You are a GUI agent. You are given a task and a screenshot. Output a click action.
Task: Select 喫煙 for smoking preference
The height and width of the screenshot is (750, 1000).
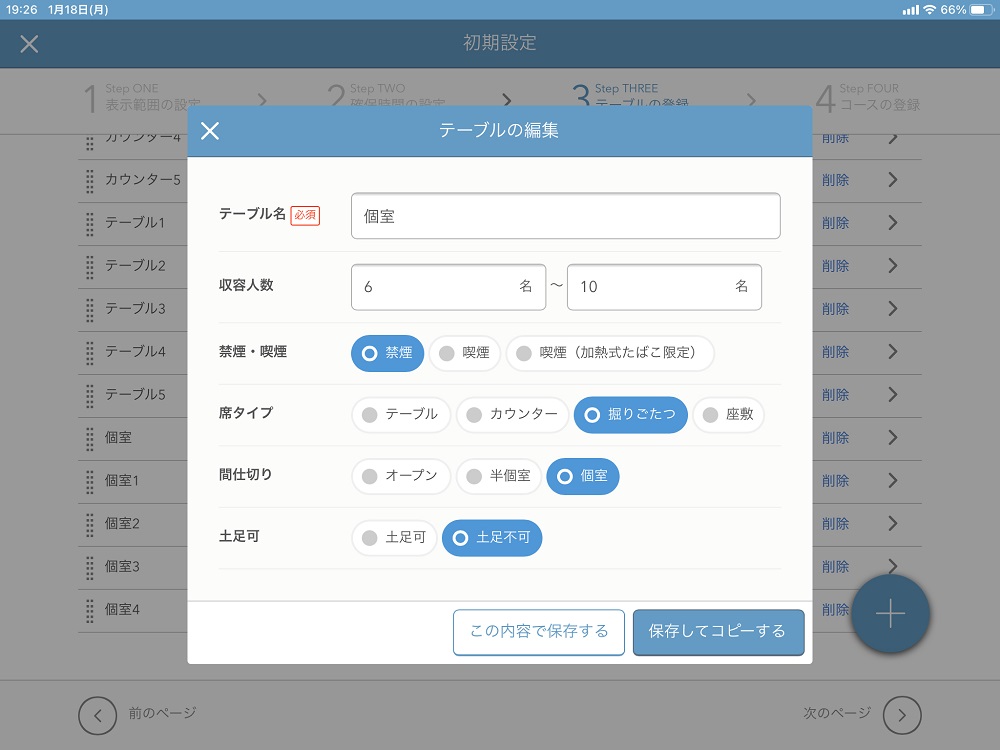pyautogui.click(x=464, y=352)
